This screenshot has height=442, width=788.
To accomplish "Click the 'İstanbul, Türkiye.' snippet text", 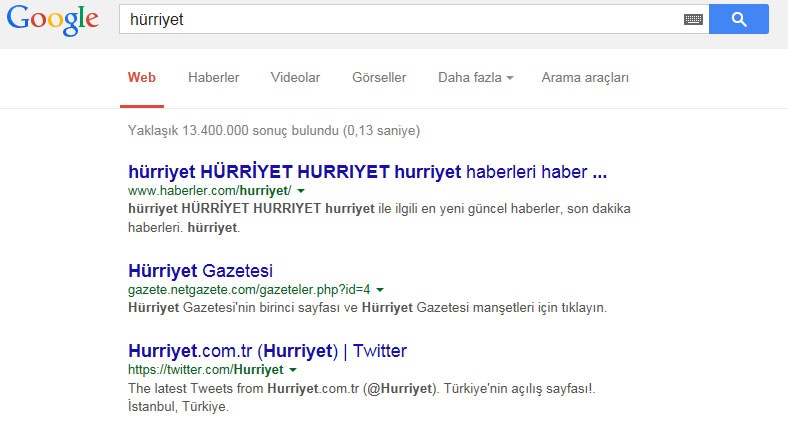I will tap(178, 406).
